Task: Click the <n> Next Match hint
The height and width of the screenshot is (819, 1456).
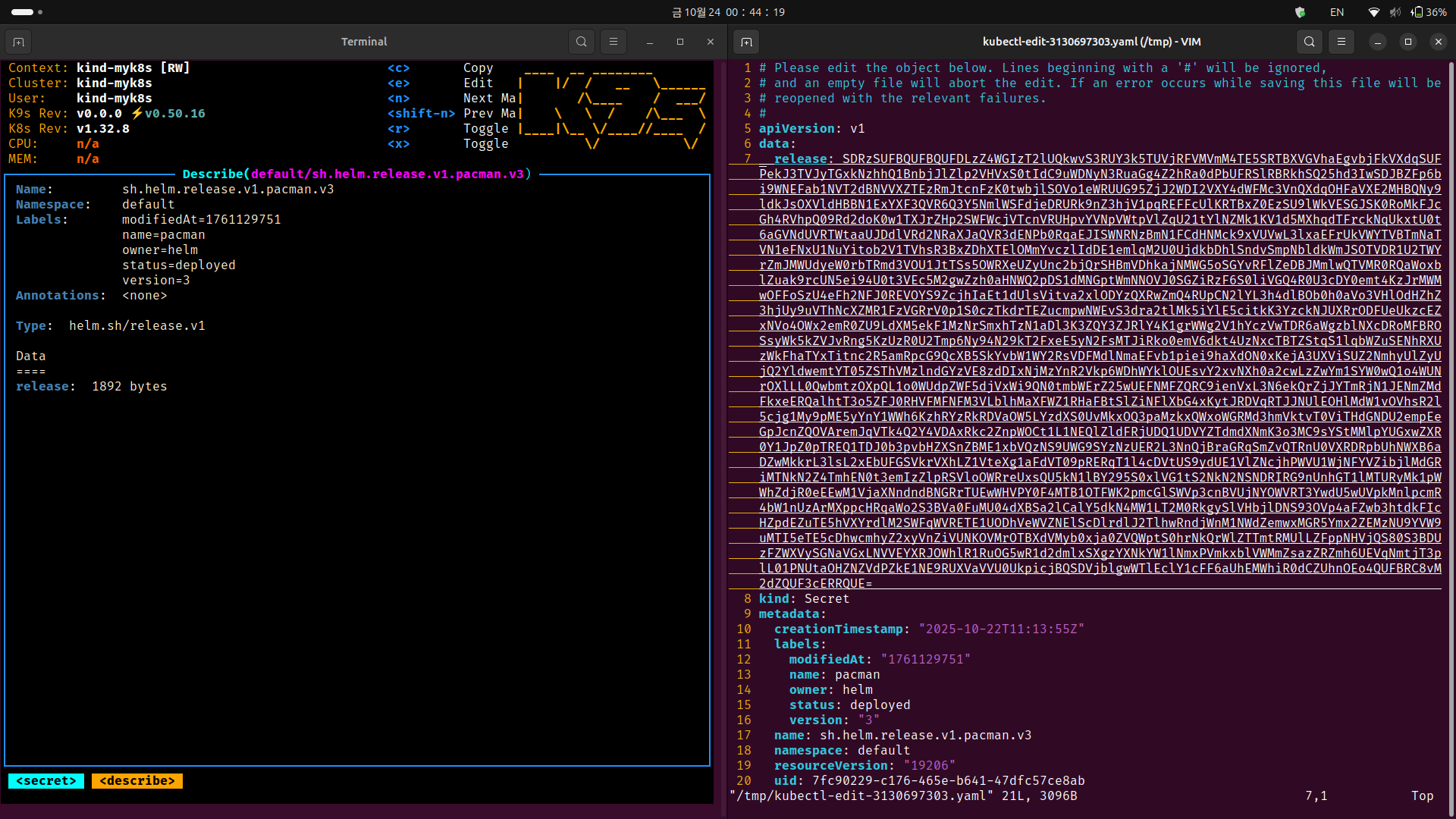Action: [452, 99]
